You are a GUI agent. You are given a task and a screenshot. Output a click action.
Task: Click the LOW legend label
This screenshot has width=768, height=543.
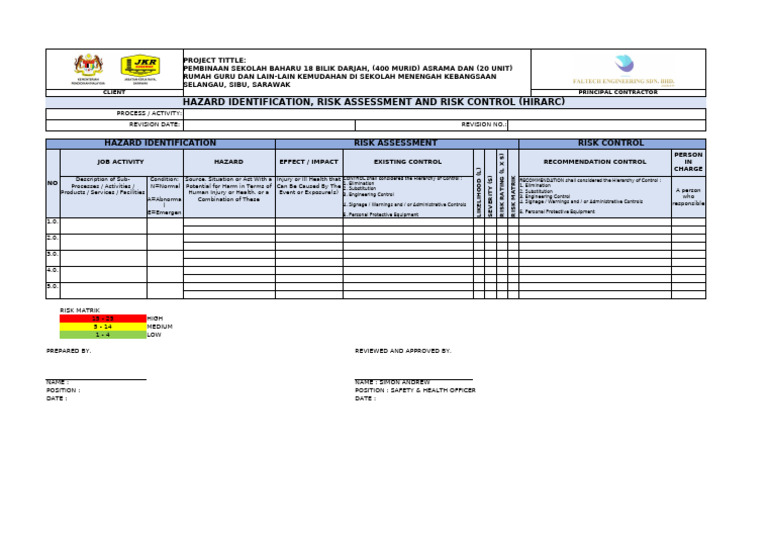154,335
